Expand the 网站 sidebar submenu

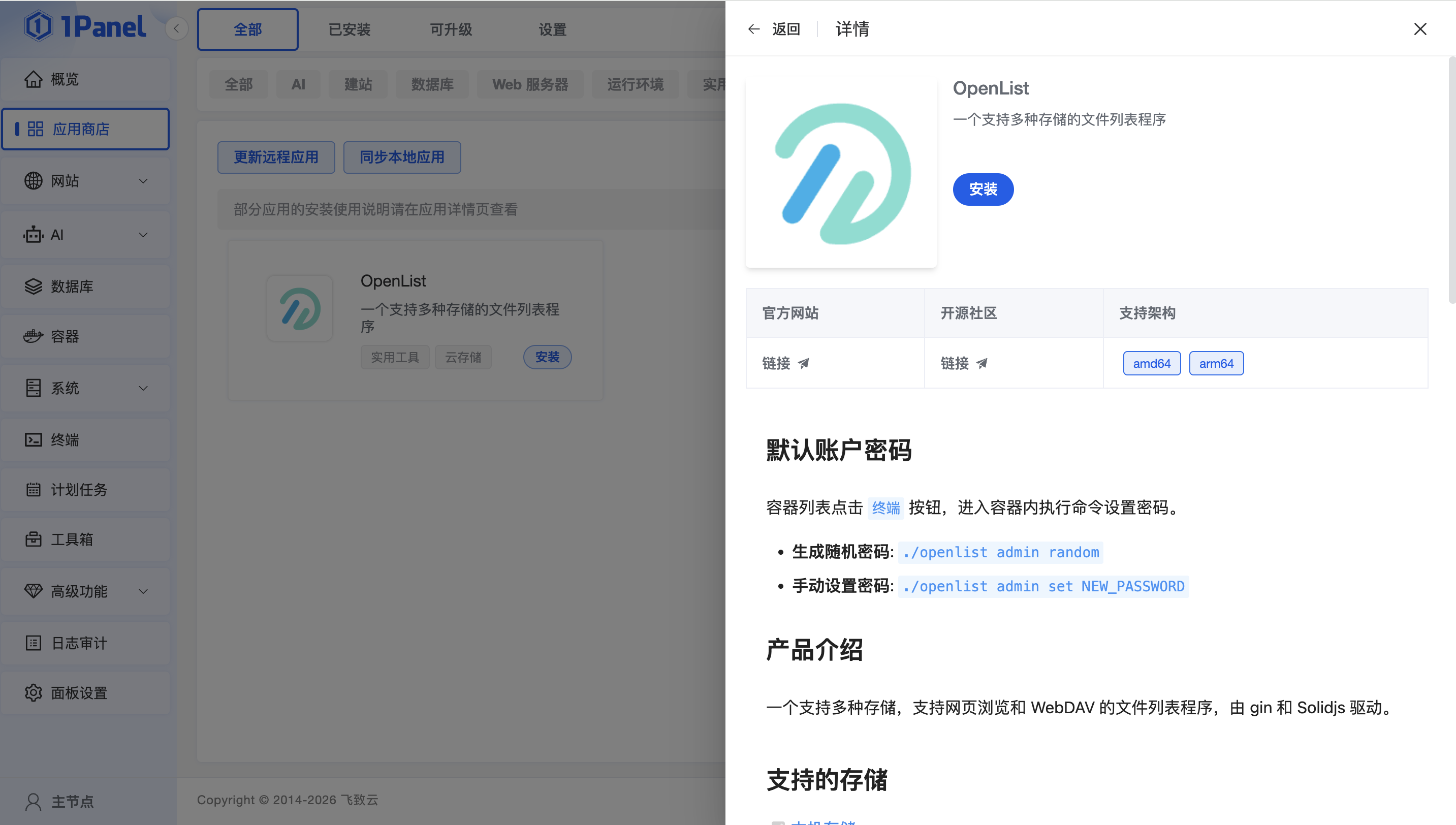(x=143, y=181)
